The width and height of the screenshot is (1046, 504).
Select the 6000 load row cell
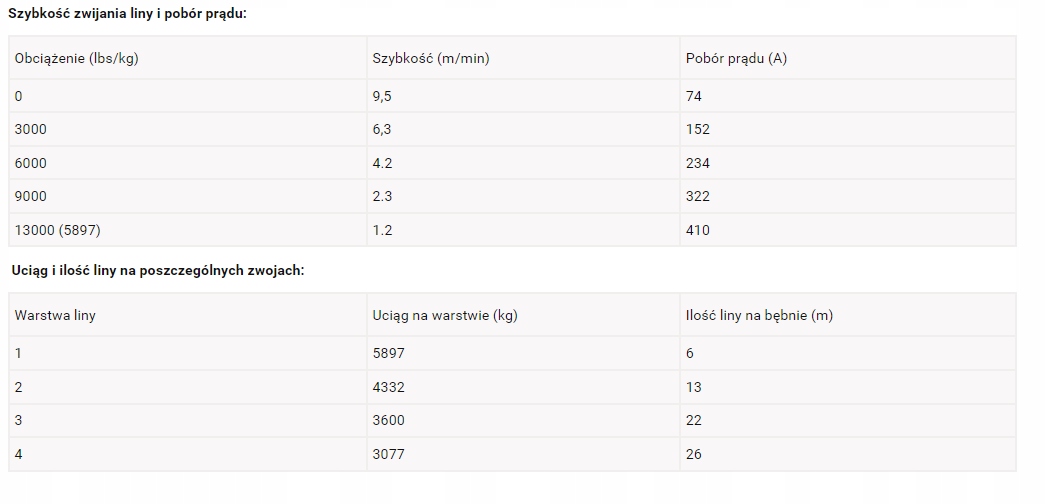click(x=30, y=163)
